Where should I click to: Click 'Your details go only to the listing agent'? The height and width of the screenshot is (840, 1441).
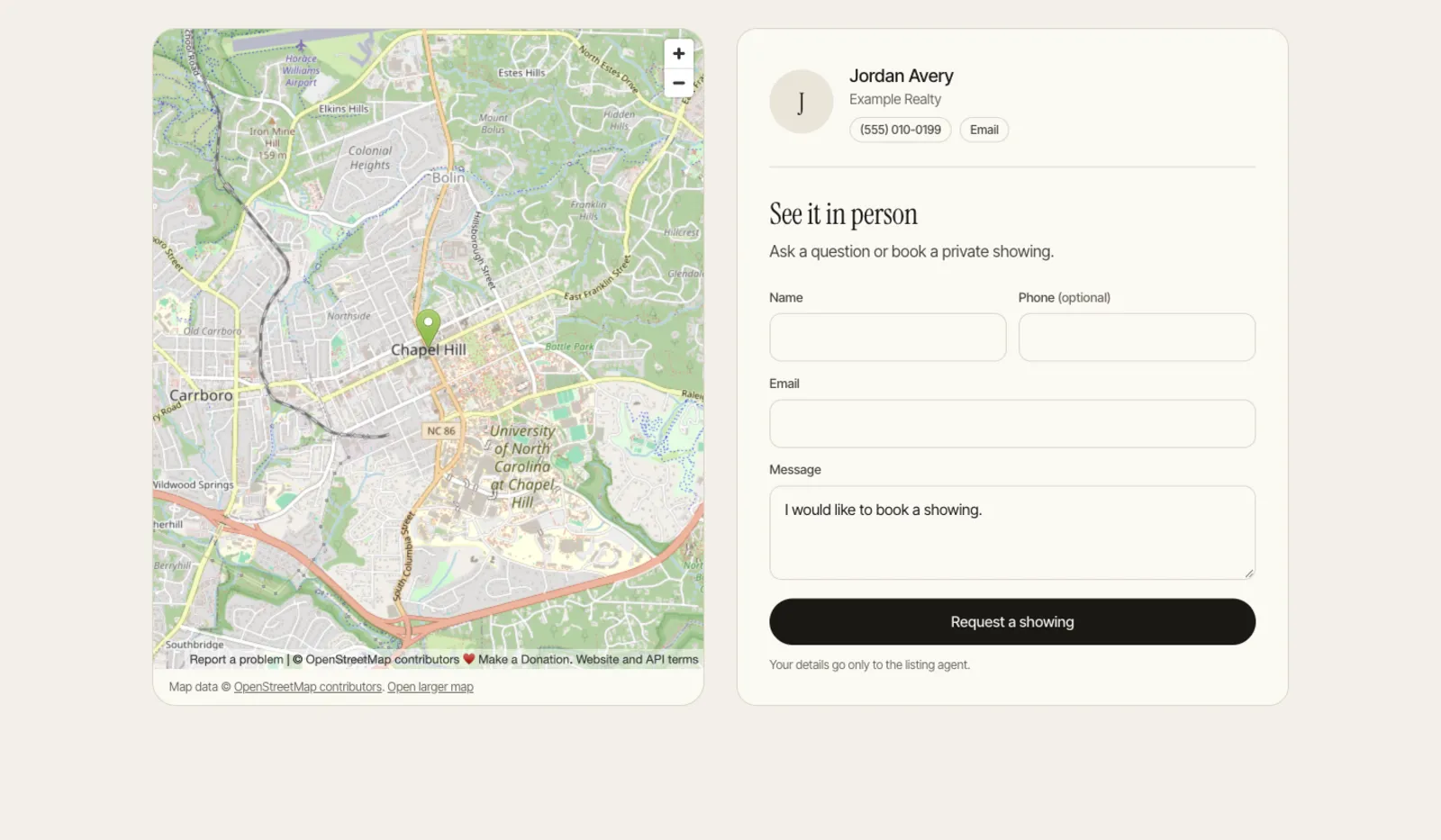869,665
